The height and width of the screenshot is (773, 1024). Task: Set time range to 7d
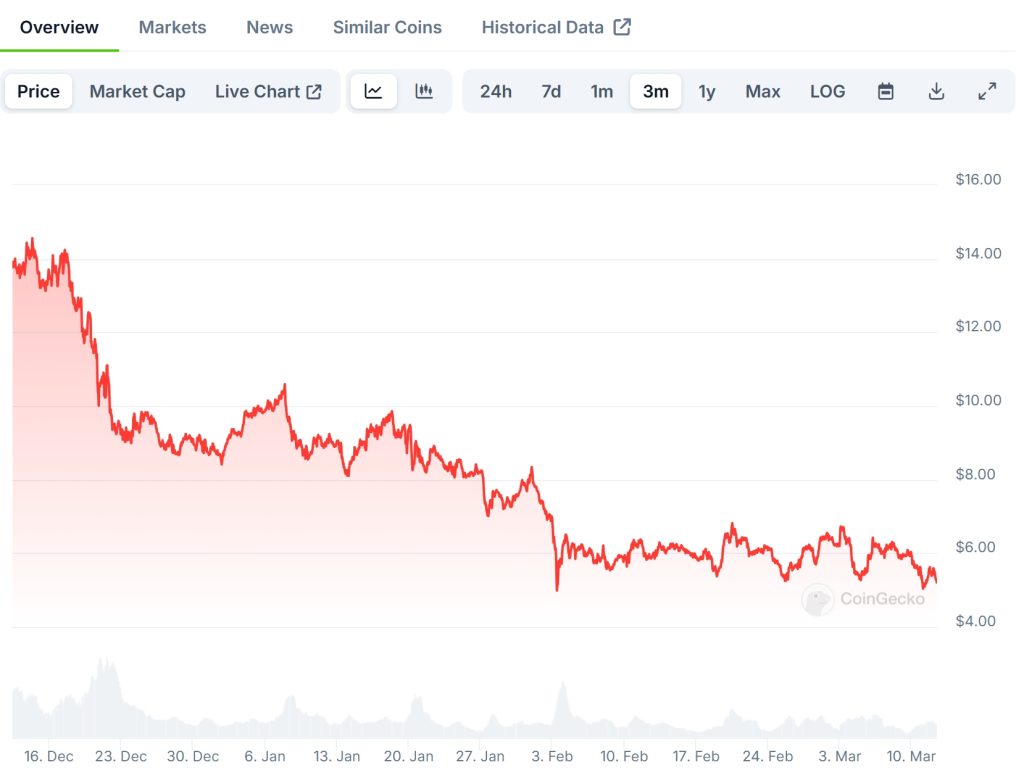tap(551, 91)
